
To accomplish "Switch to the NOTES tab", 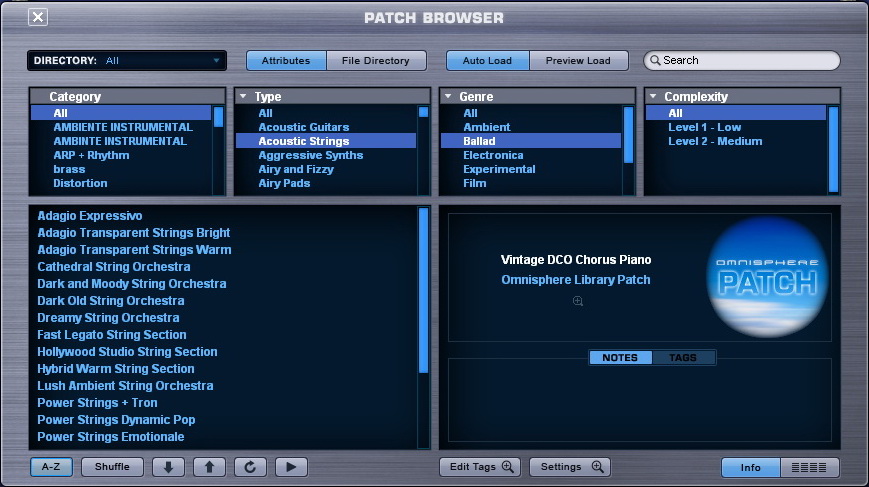I will point(620,357).
